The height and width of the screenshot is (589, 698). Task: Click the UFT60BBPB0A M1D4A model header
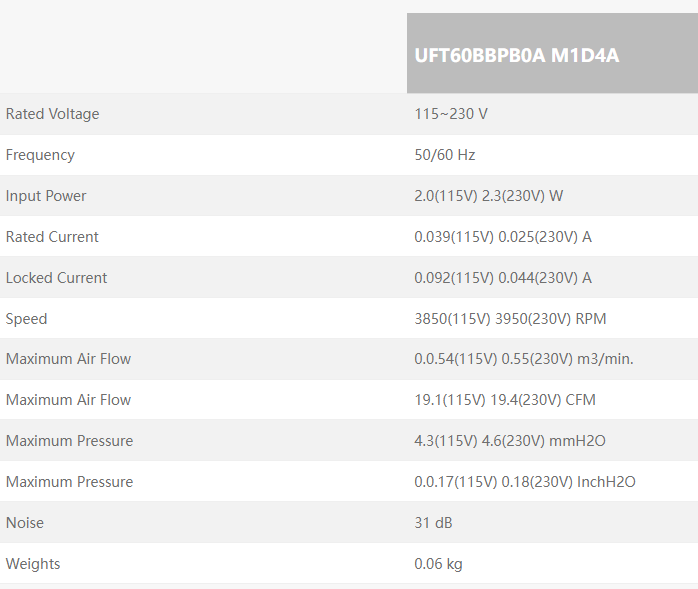pos(516,55)
